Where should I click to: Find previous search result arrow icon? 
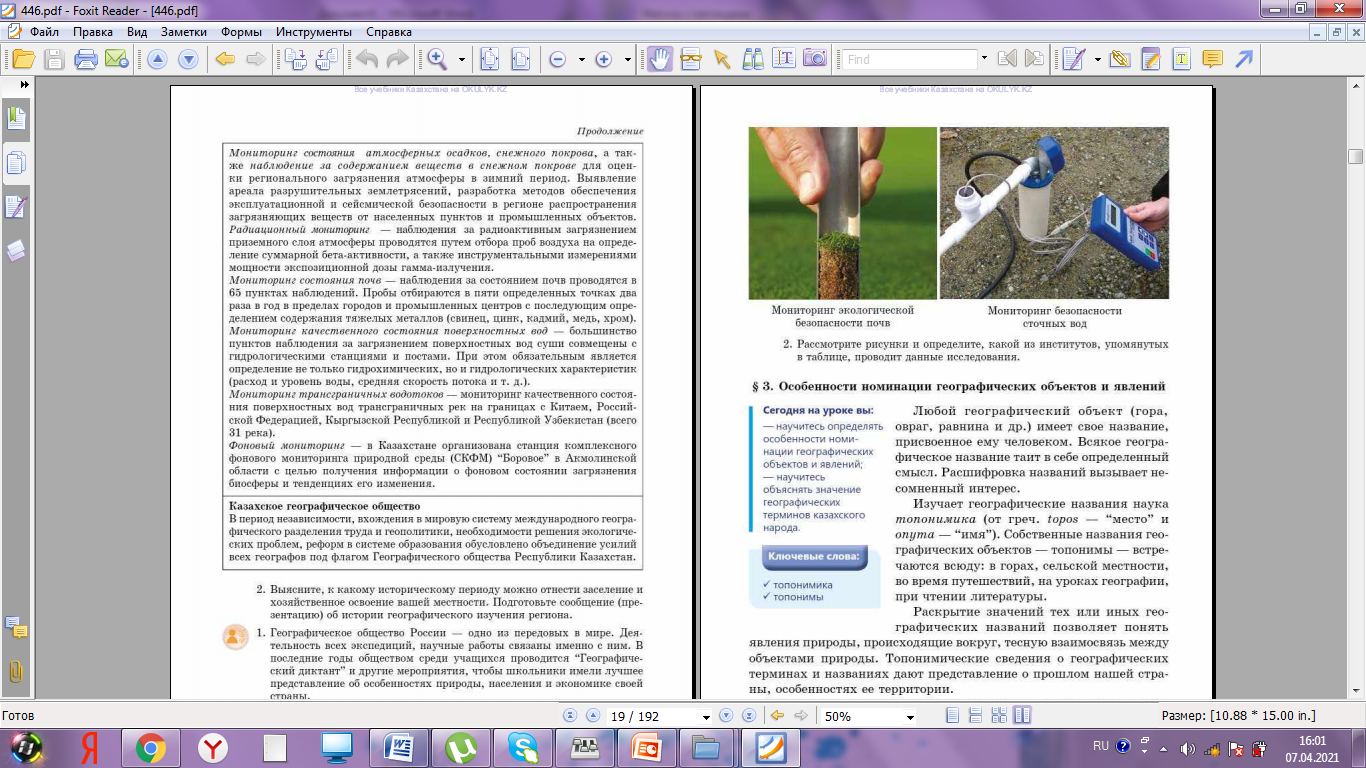tap(1006, 59)
